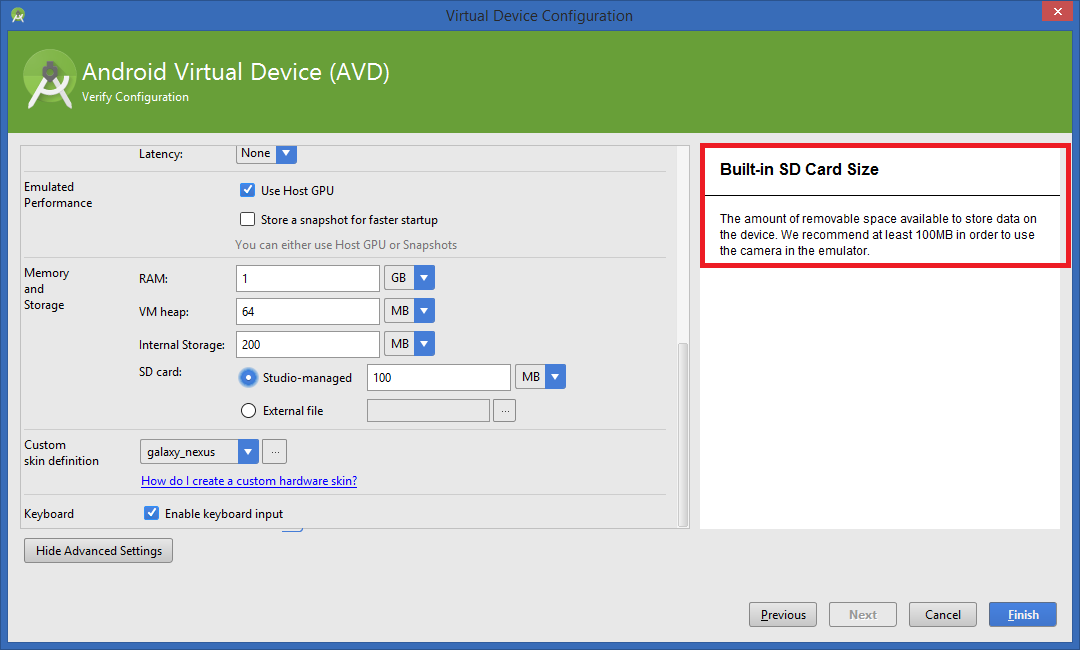Click the Built-in SD Card Size heading

pyautogui.click(x=799, y=169)
